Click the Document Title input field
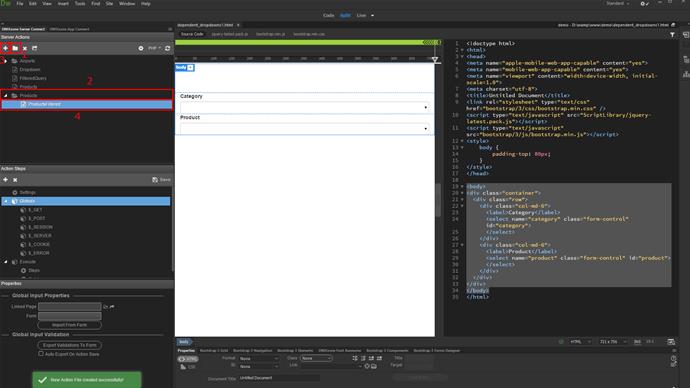Screen dimensions: 690x388 pyautogui.click(x=279, y=378)
